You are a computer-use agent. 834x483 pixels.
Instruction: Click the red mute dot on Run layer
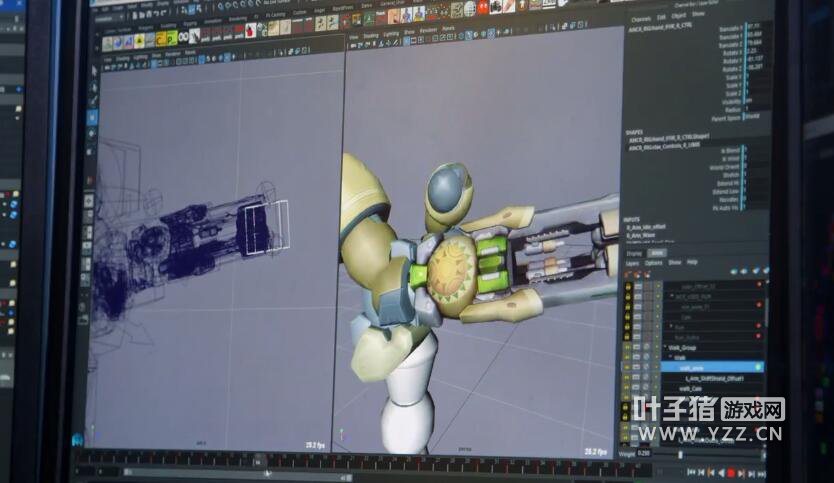(x=760, y=326)
